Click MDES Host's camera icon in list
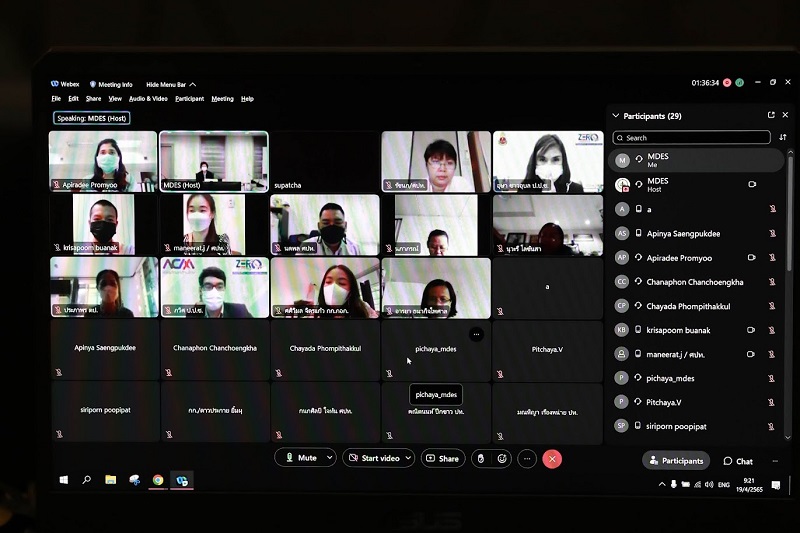 (x=752, y=185)
